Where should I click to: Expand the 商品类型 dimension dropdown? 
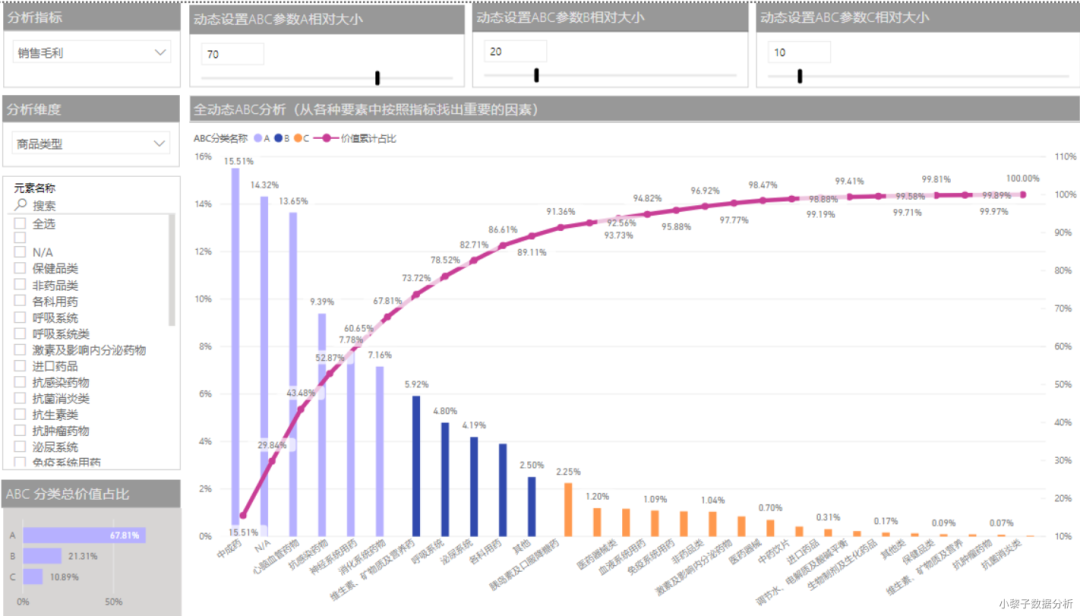coord(92,143)
